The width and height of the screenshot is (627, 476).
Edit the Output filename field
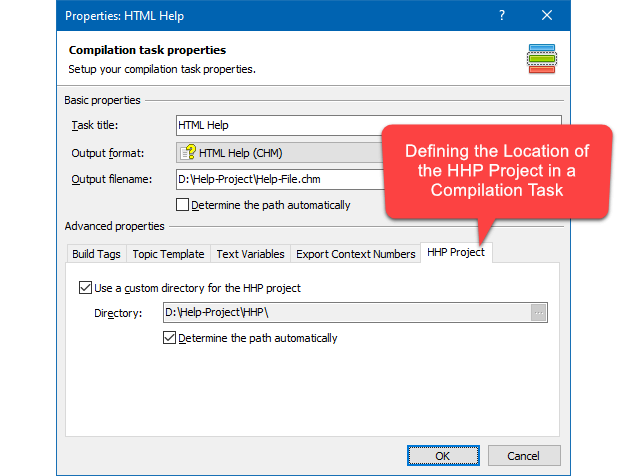(x=280, y=179)
